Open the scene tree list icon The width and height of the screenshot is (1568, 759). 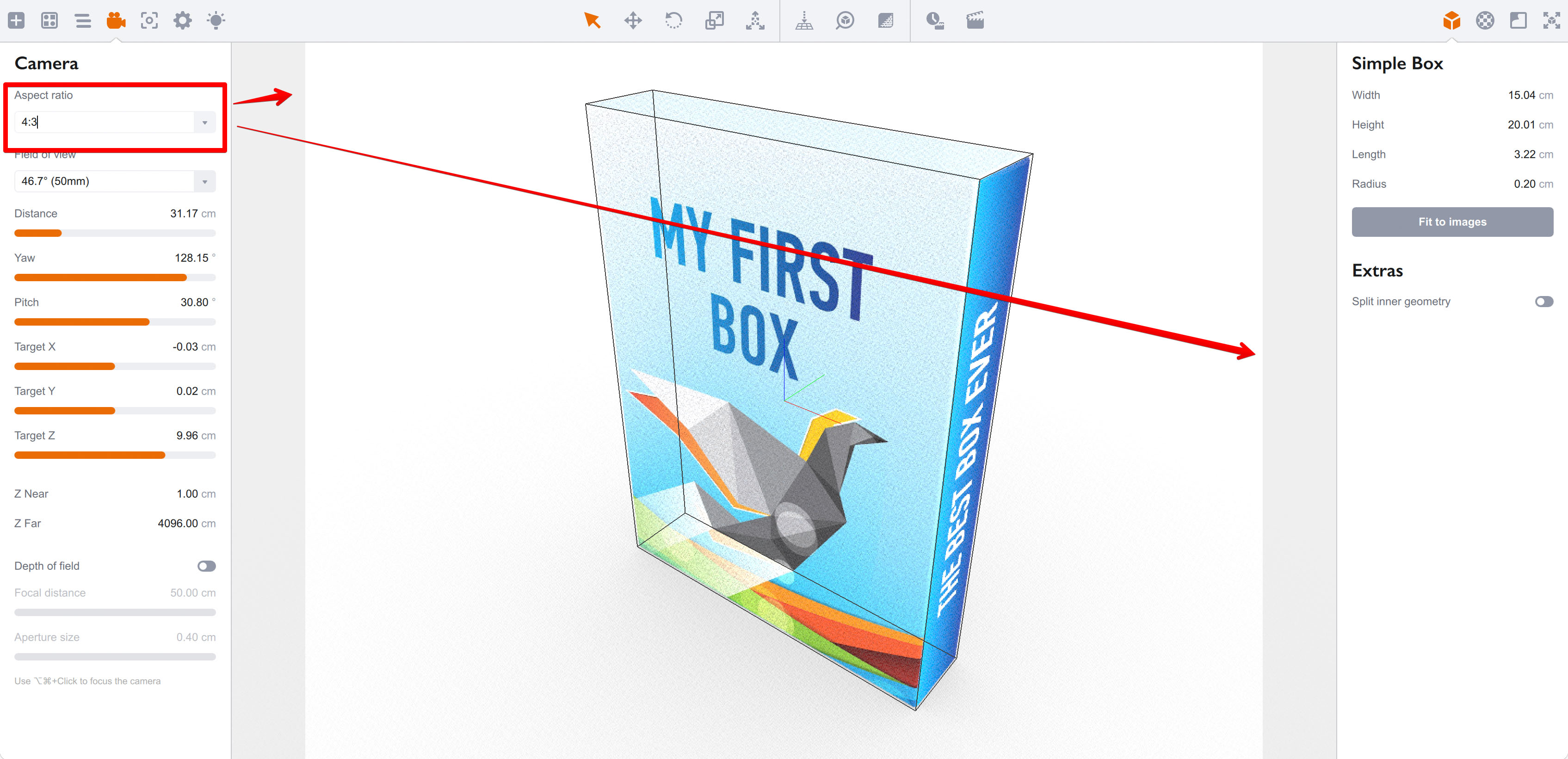pos(83,21)
